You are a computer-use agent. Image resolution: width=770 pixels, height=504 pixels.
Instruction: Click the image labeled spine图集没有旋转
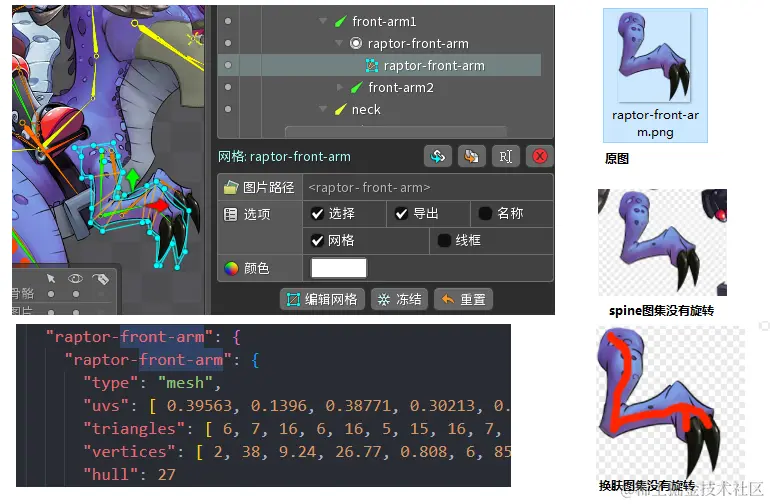[x=662, y=242]
